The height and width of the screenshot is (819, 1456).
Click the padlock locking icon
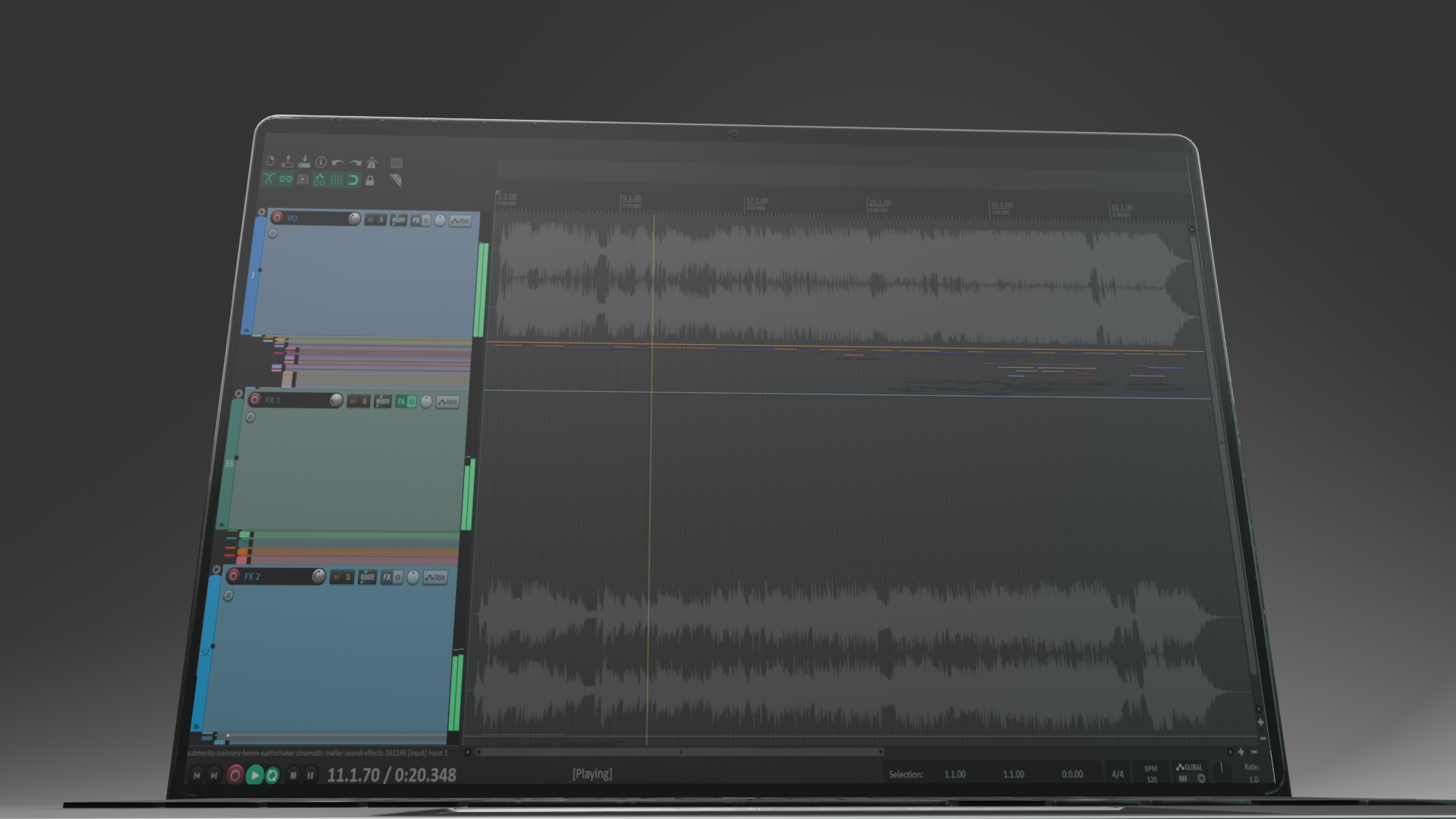370,180
